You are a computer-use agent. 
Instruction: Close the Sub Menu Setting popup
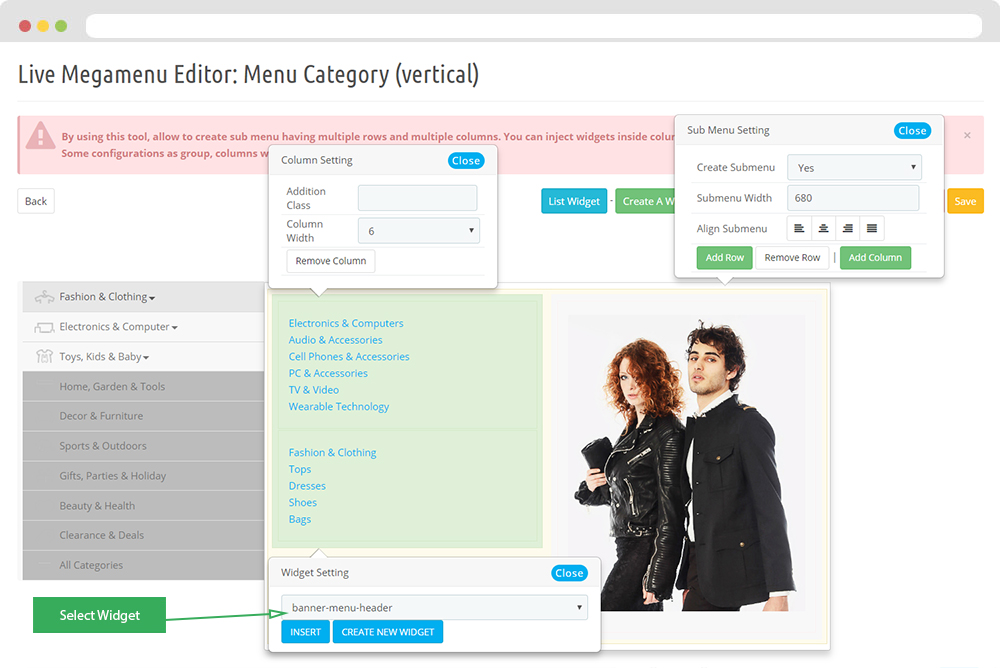click(x=912, y=131)
